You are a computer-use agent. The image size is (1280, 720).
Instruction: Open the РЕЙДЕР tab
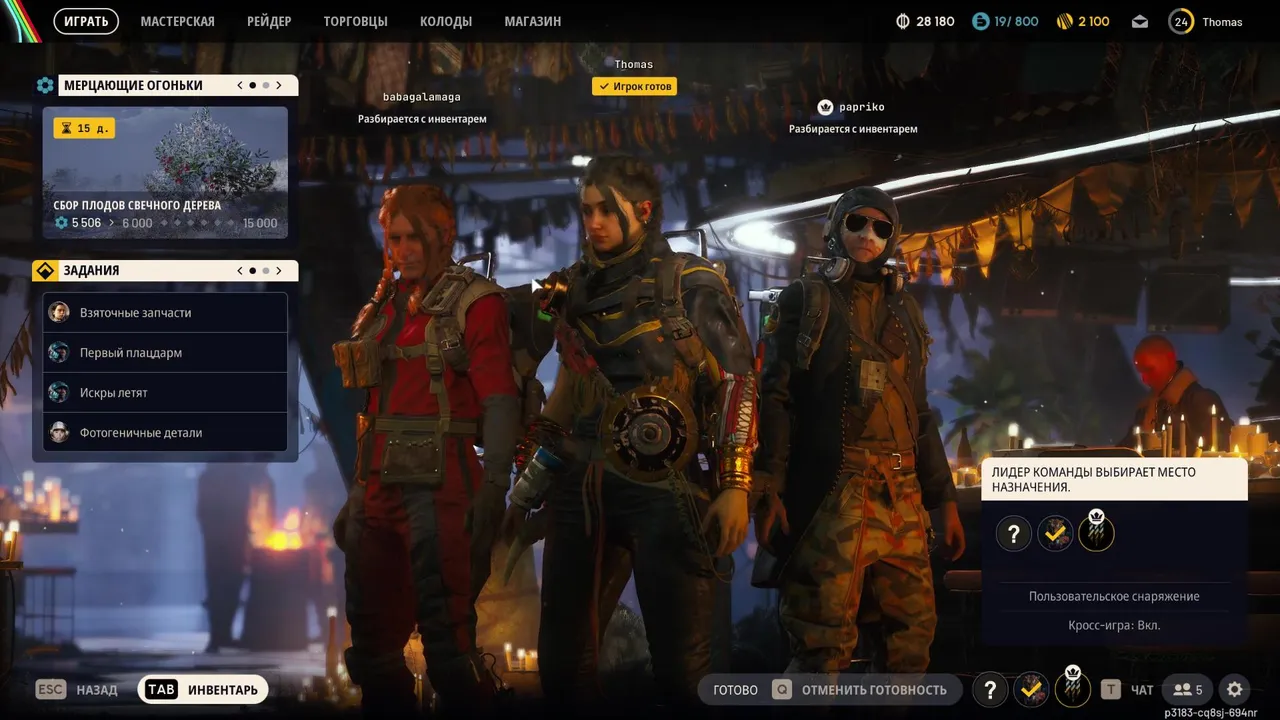(x=269, y=21)
